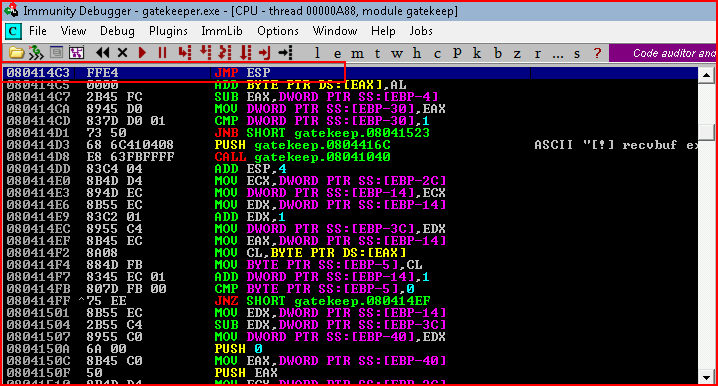Click the Trace over icon
Viewport: 718px width, 386px height.
[x=245, y=53]
